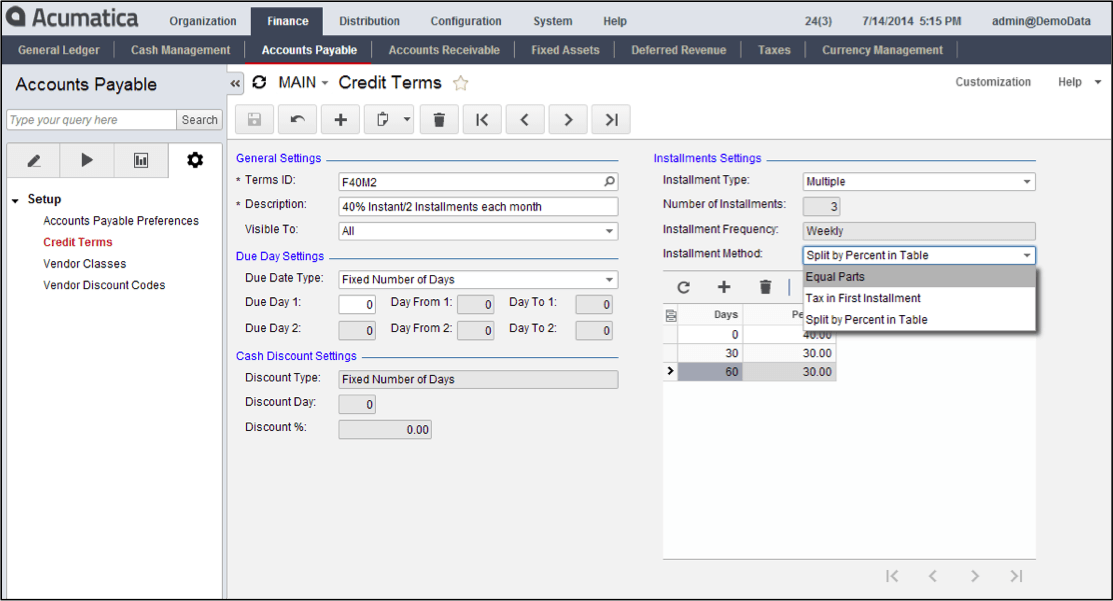
Task: Open Vendor Classes
Action: pos(84,264)
